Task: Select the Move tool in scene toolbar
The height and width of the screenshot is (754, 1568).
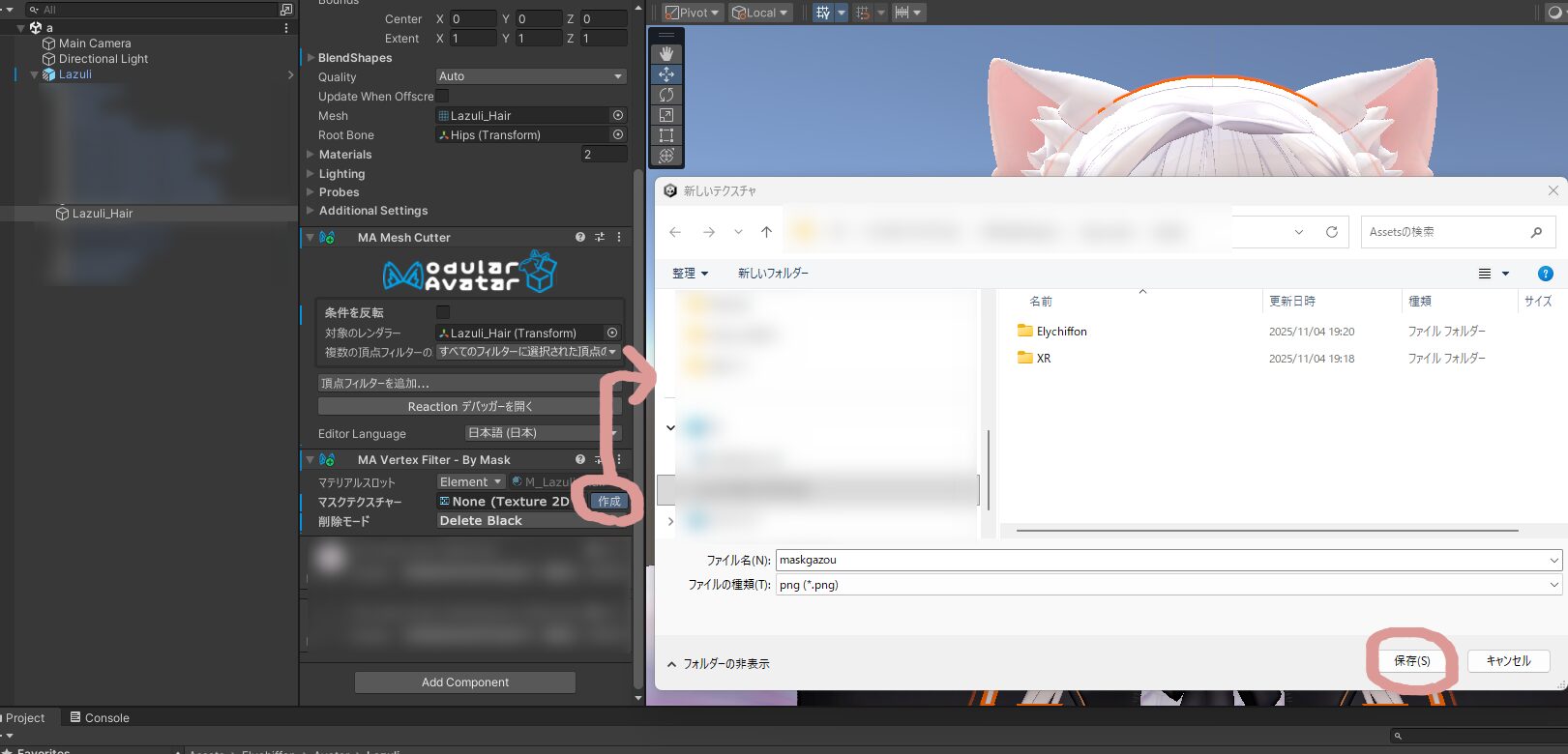Action: 666,74
